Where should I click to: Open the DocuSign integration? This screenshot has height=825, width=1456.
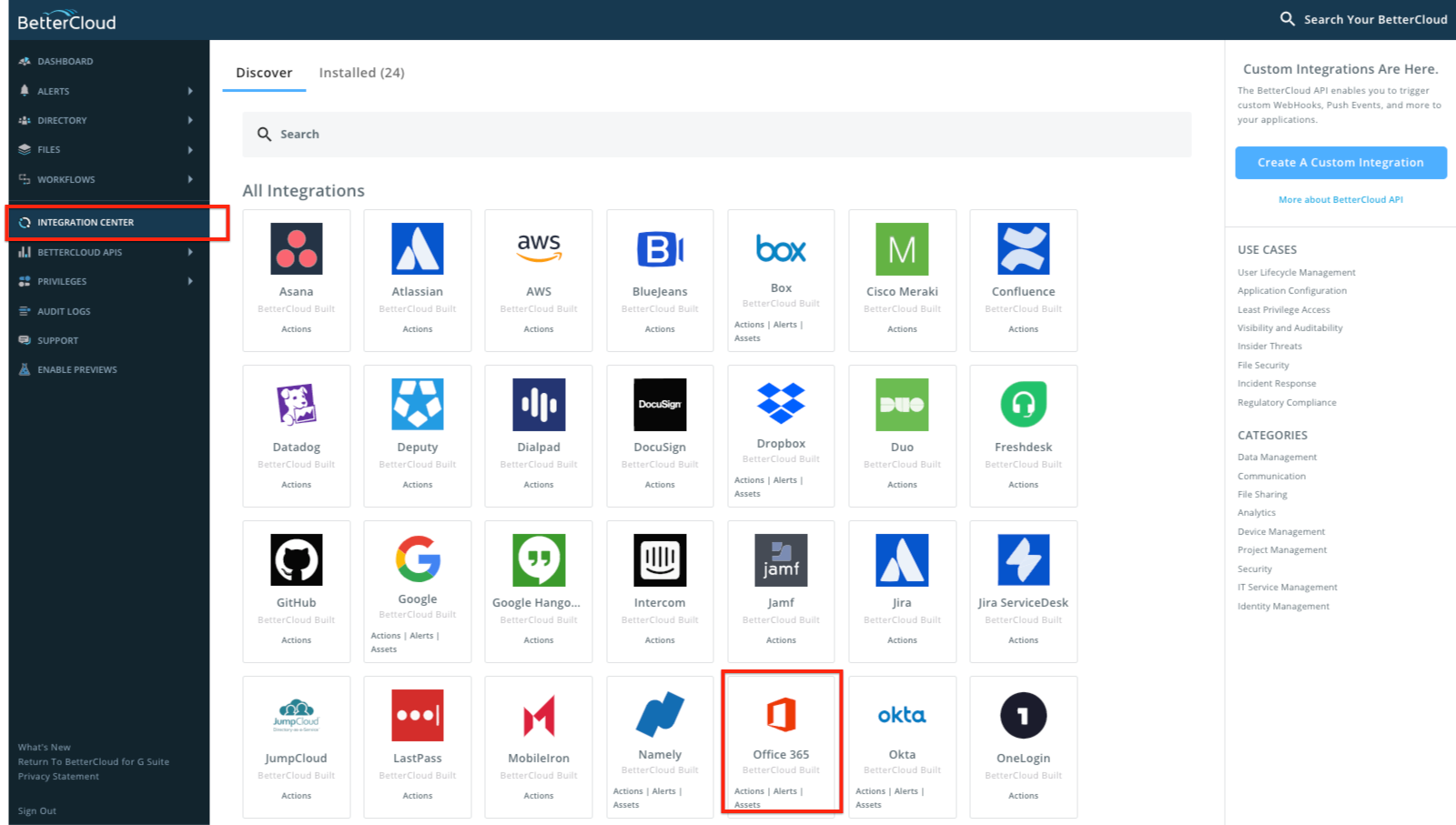pyautogui.click(x=660, y=428)
